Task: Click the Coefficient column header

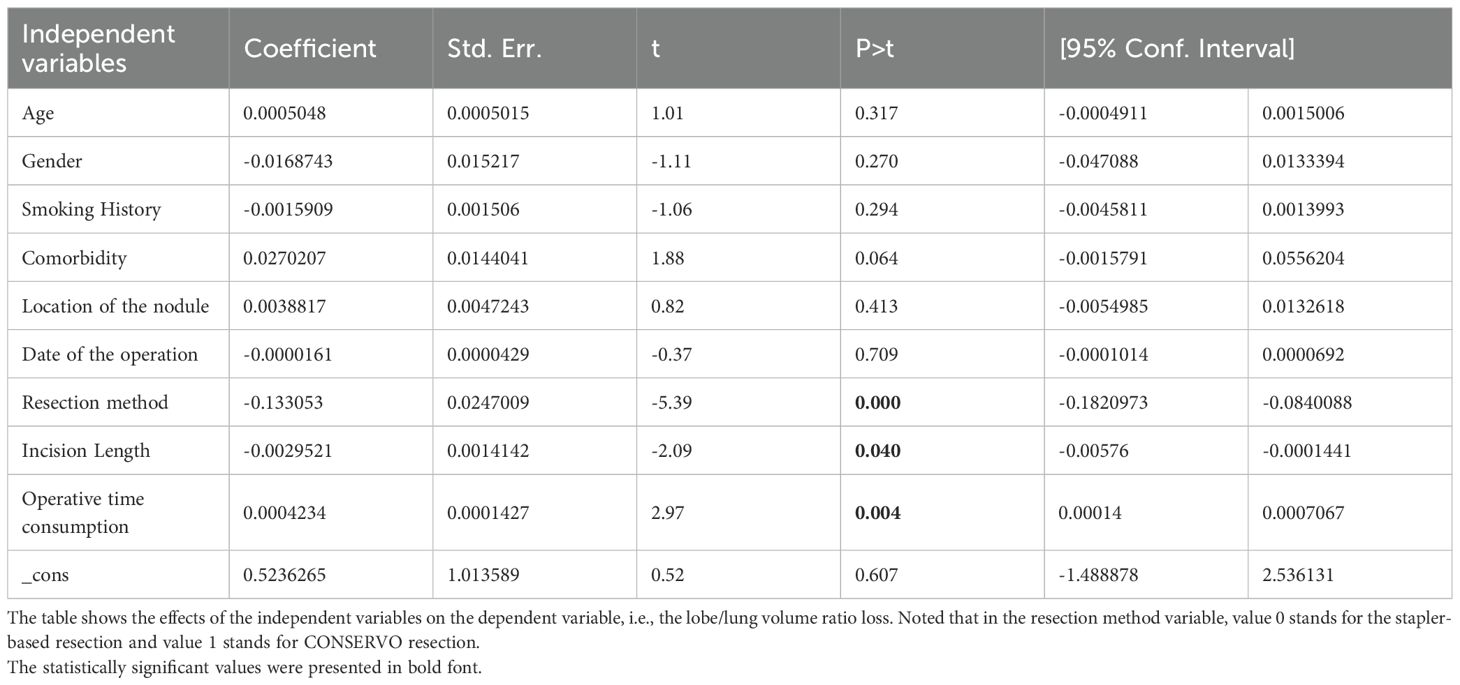Action: pyautogui.click(x=310, y=48)
